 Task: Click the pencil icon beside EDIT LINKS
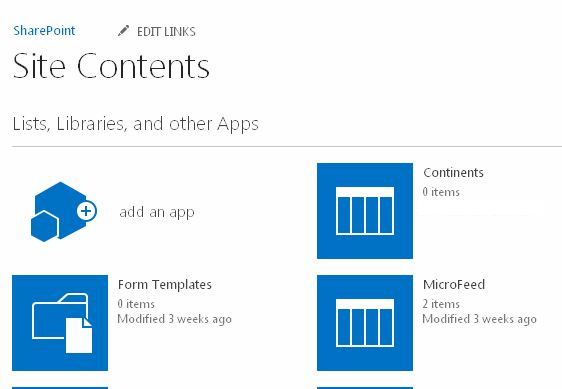123,31
